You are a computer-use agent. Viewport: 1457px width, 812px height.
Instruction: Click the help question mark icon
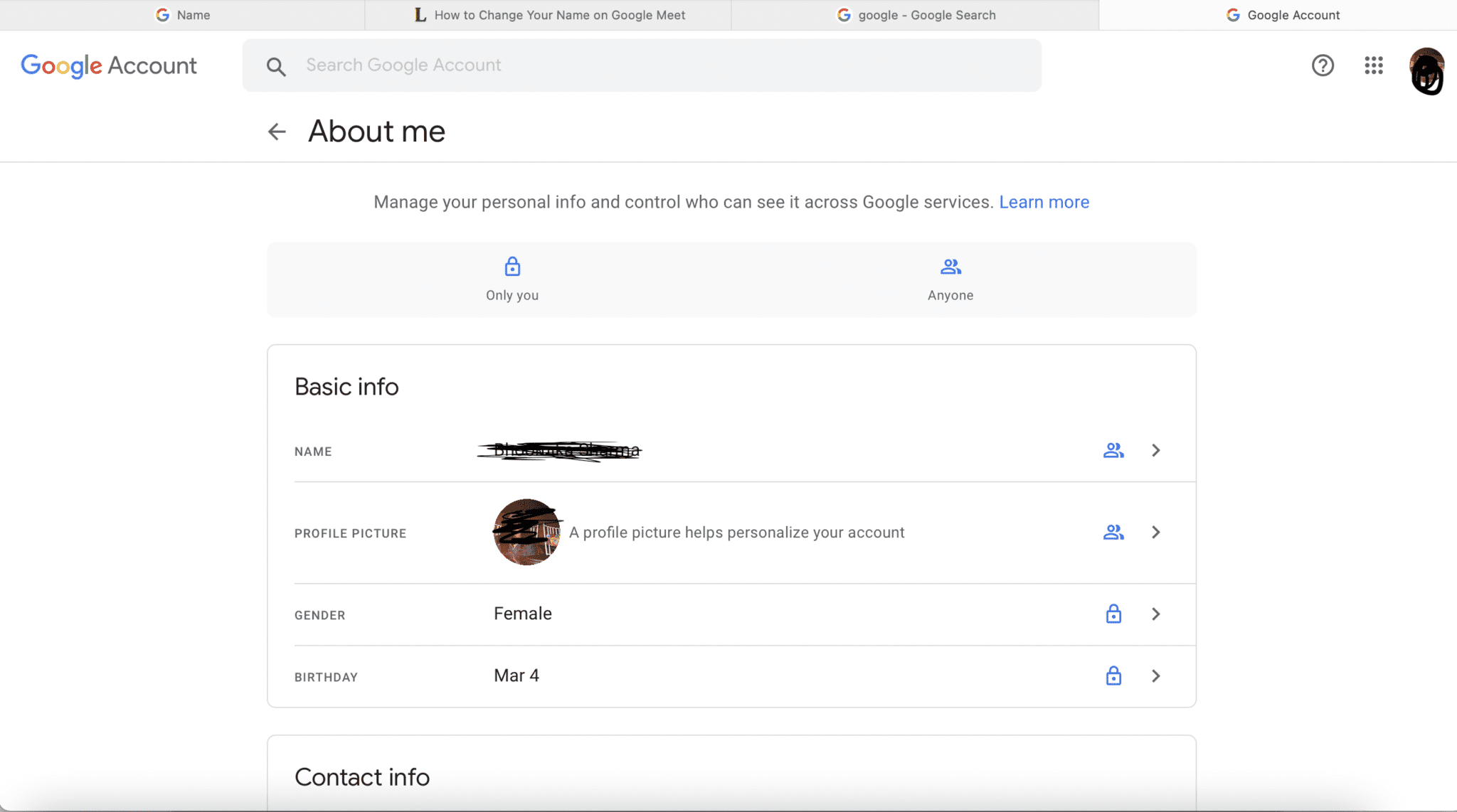[x=1323, y=65]
